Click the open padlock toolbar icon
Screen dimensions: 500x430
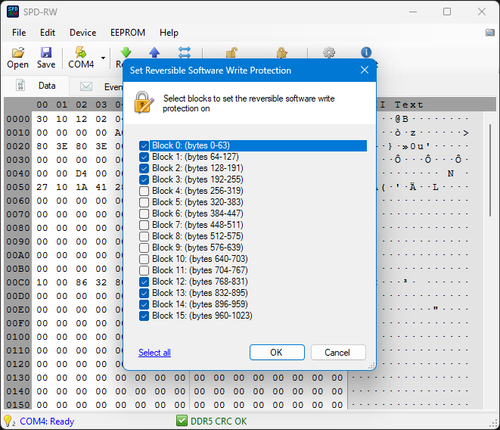[x=231, y=53]
